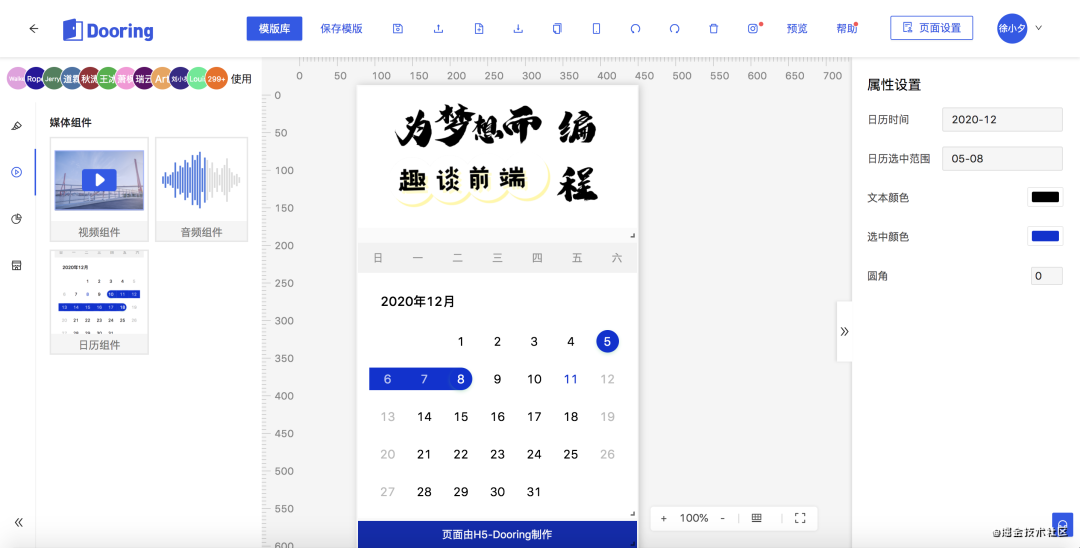Click the 媒体组件 section heading
This screenshot has height=548, width=1080.
pyautogui.click(x=70, y=123)
